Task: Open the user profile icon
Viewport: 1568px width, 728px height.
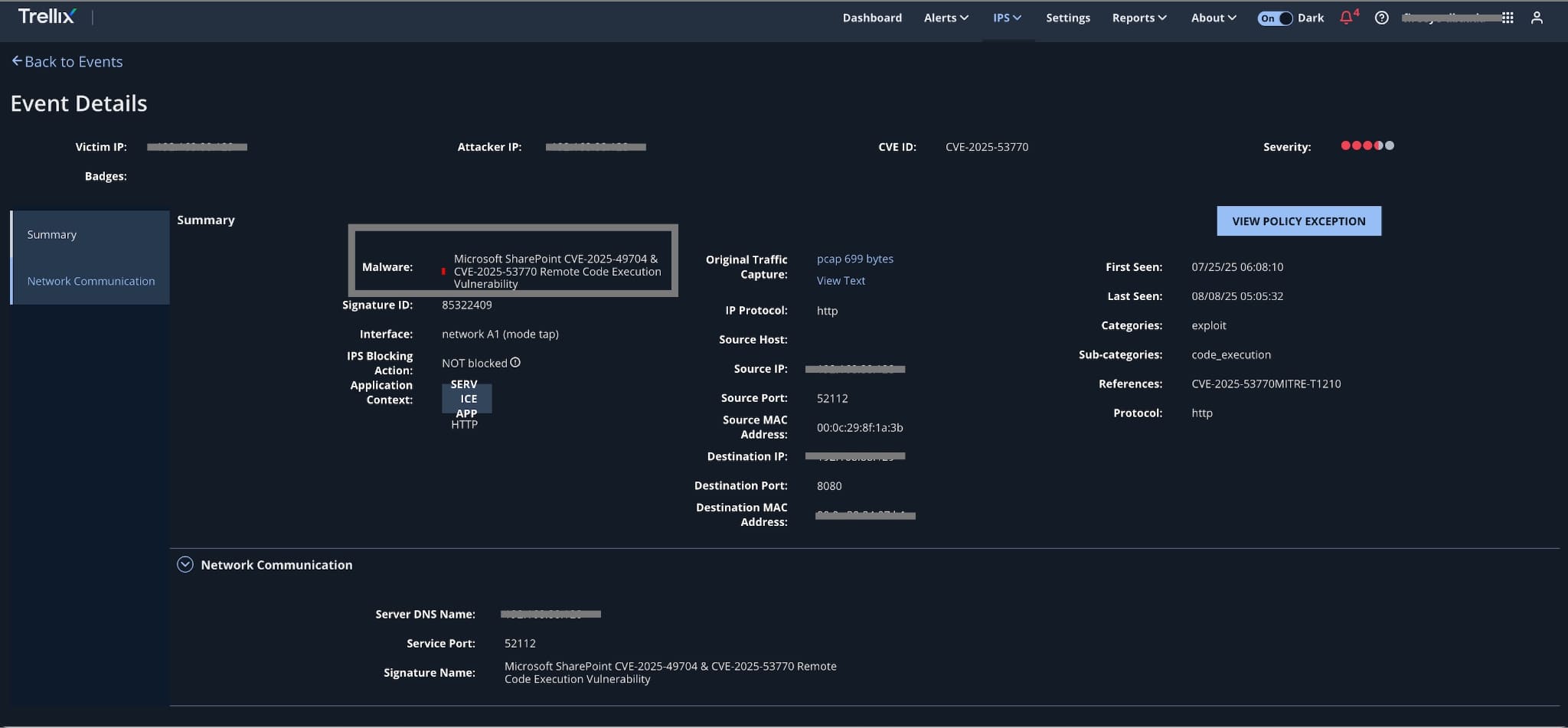Action: click(x=1537, y=18)
